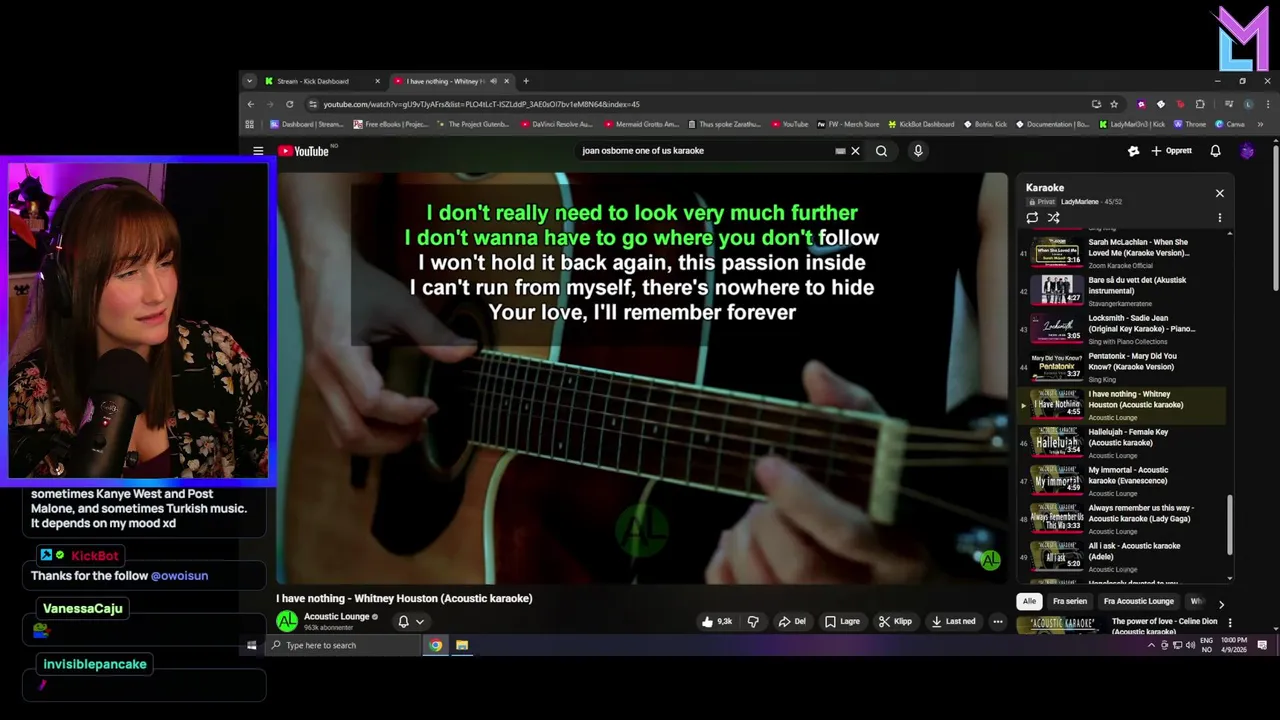This screenshot has height=720, width=1280.
Task: Open the YouTube account avatar menu
Action: tap(1247, 151)
